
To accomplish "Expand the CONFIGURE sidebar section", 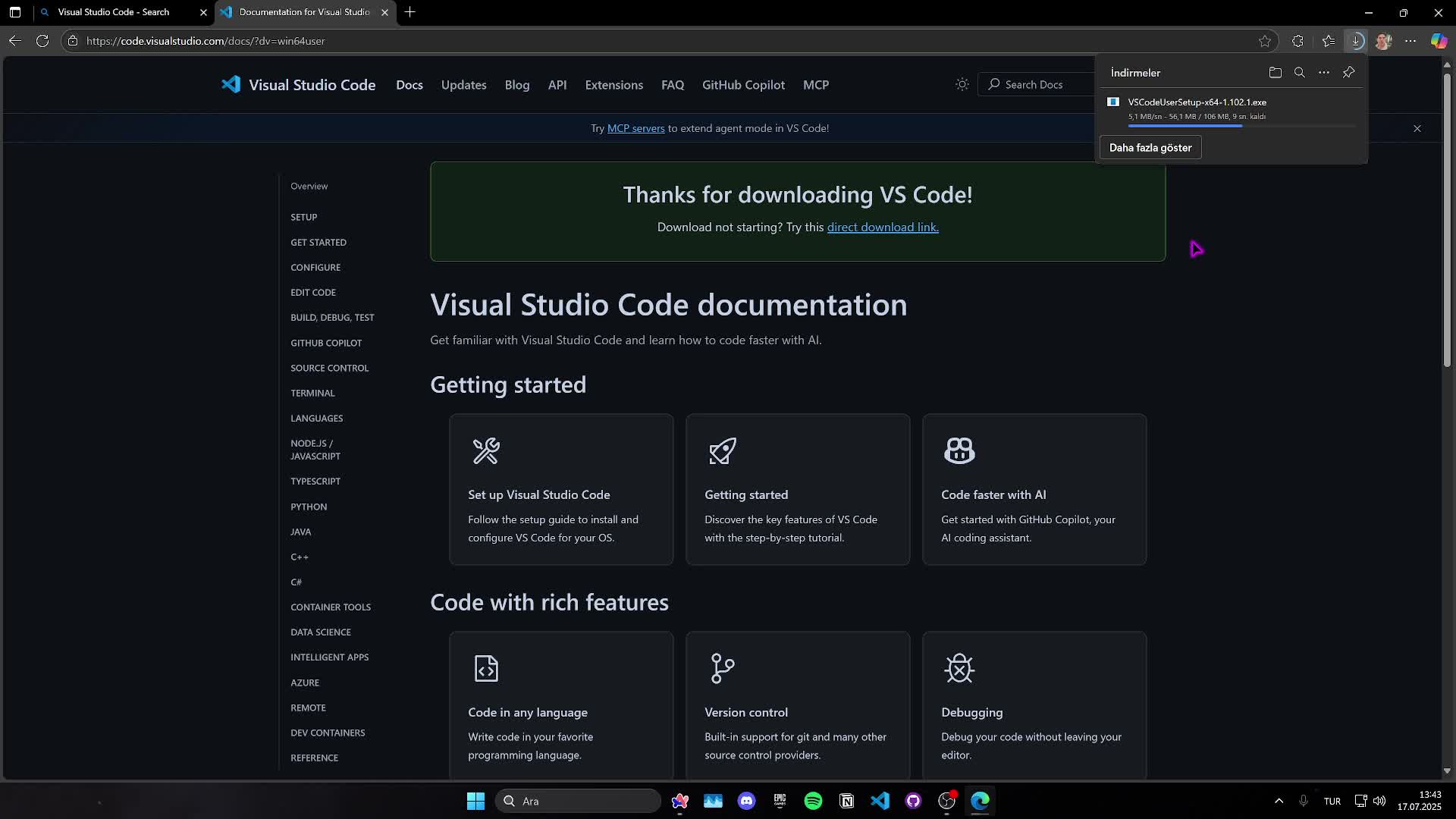I will pyautogui.click(x=315, y=267).
